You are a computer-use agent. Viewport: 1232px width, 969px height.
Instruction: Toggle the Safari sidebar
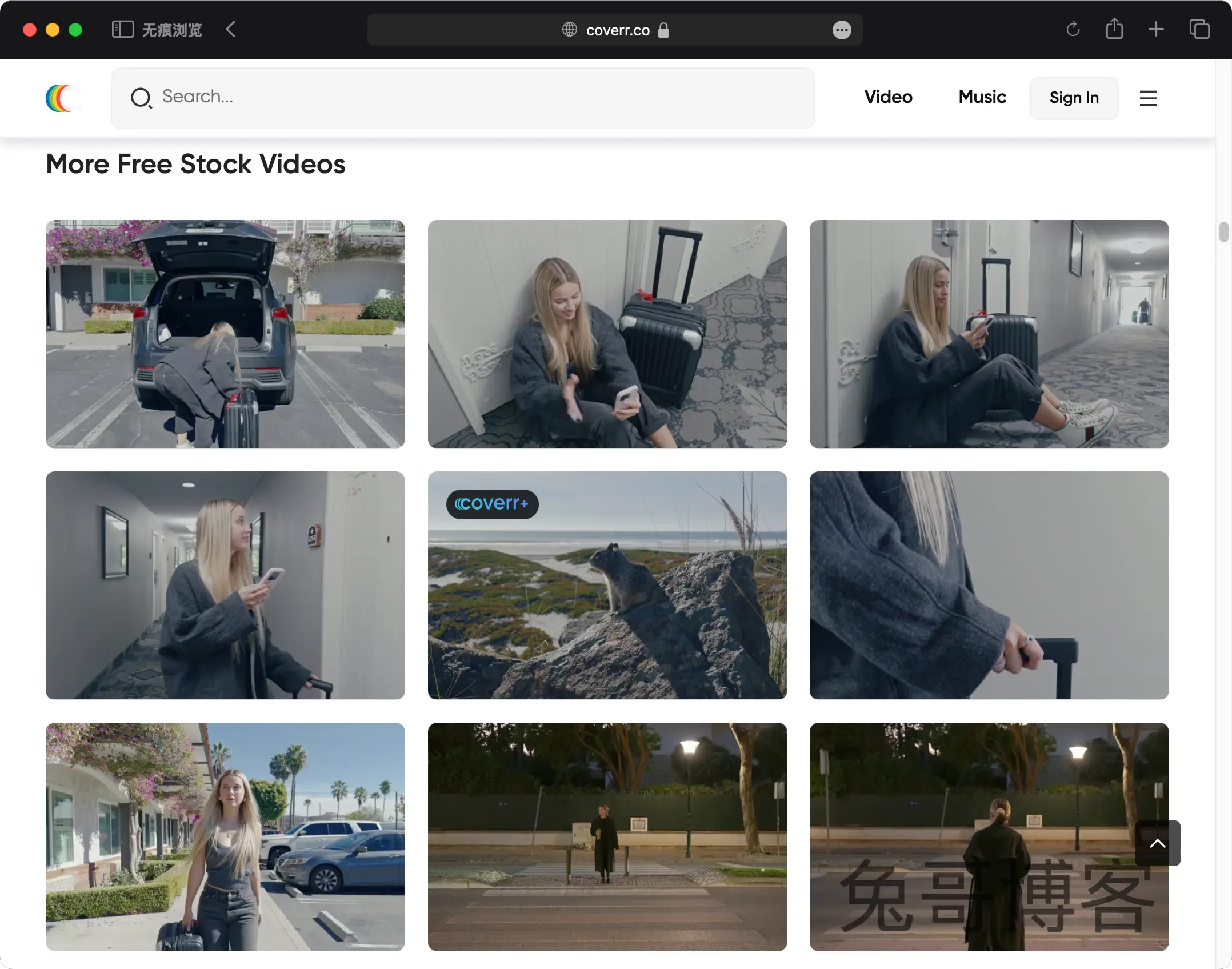click(x=122, y=29)
